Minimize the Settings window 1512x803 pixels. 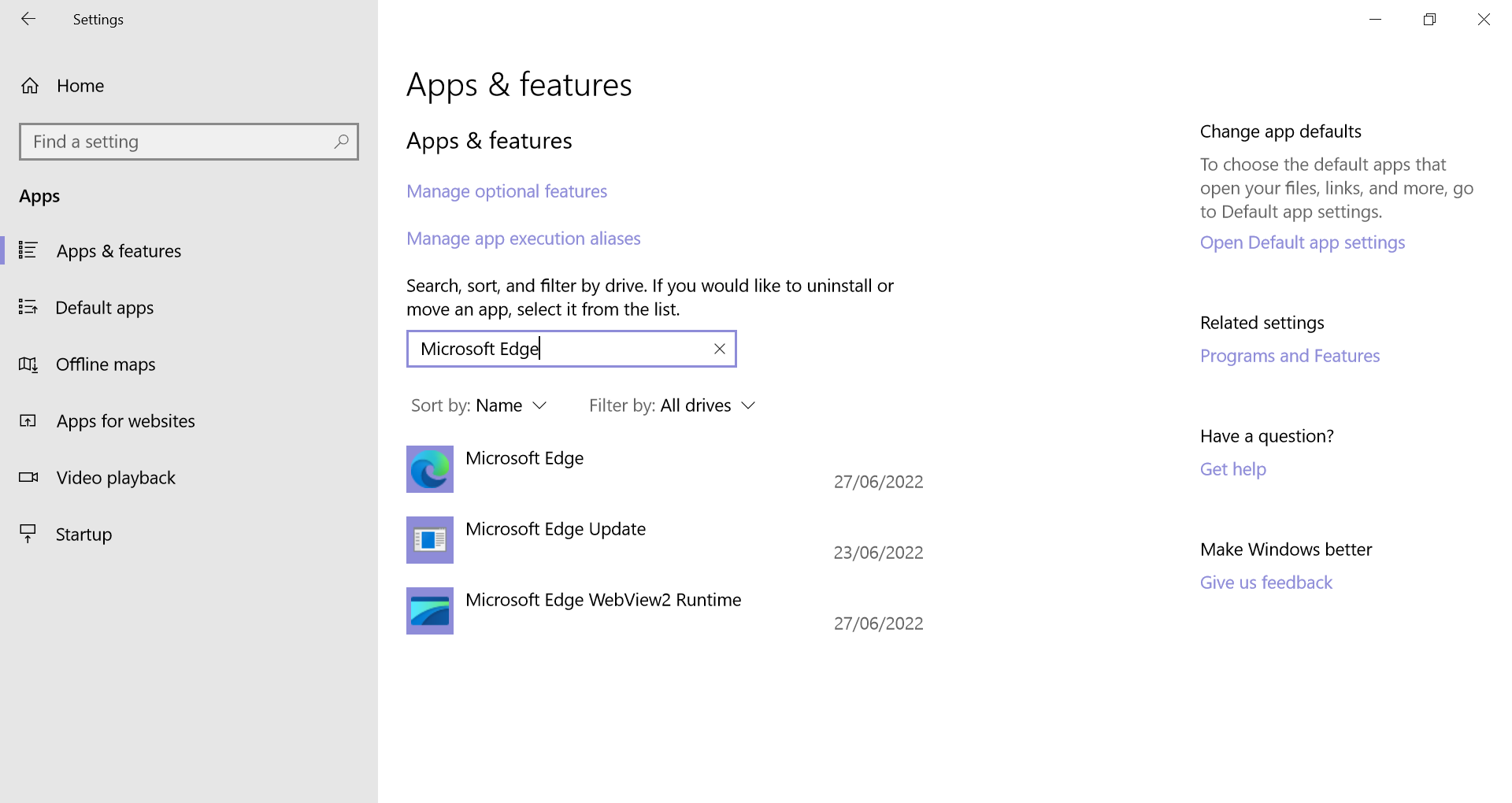coord(1376,19)
